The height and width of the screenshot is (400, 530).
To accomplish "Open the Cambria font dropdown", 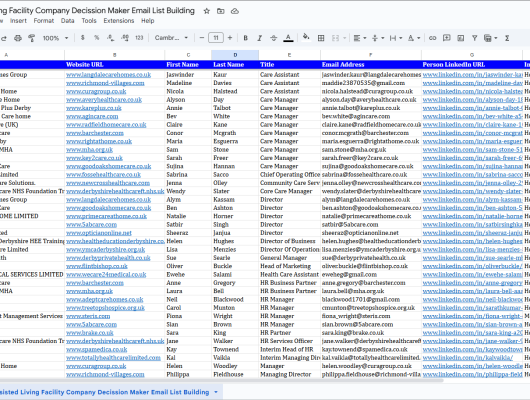I will click(x=171, y=38).
